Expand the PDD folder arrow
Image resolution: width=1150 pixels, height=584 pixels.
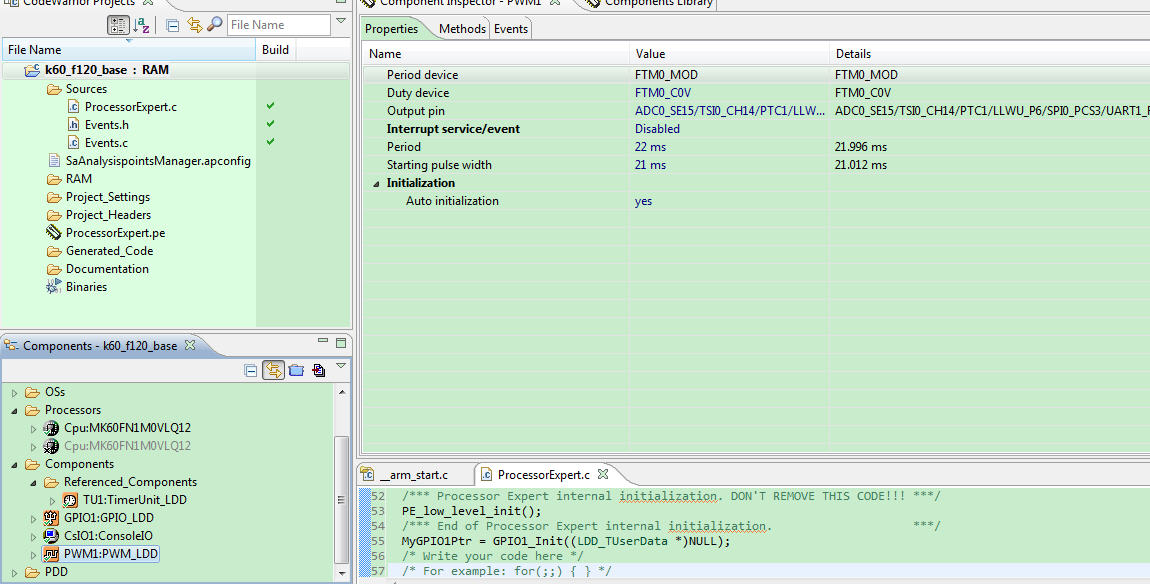(x=15, y=572)
